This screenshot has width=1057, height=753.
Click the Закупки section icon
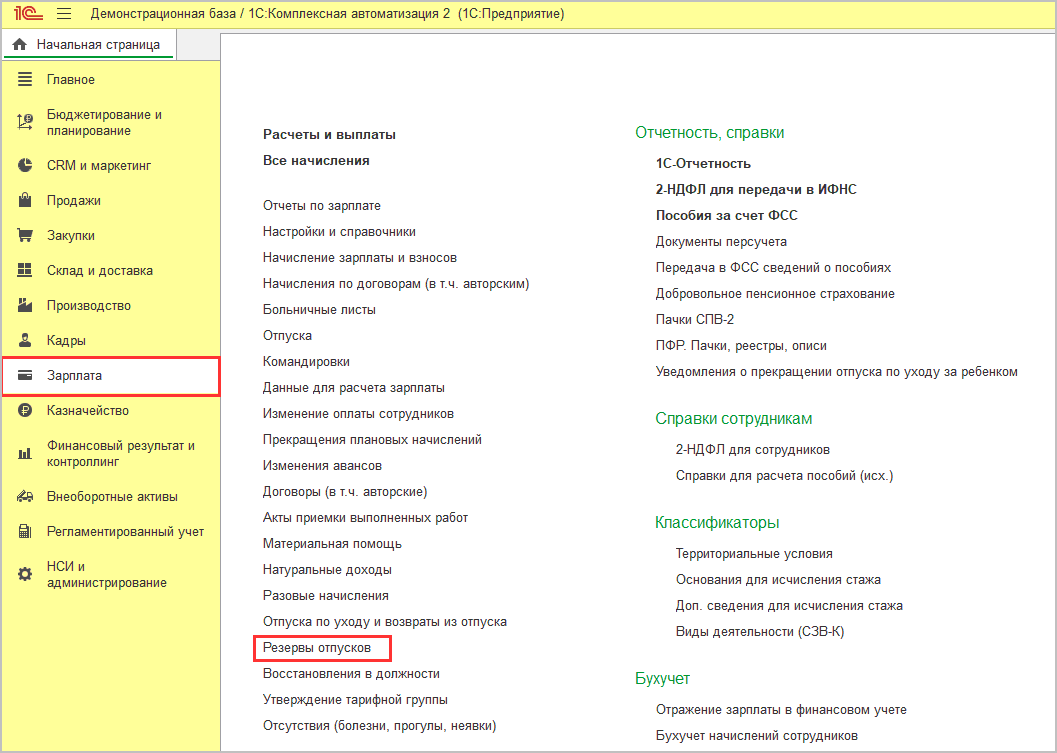point(24,235)
